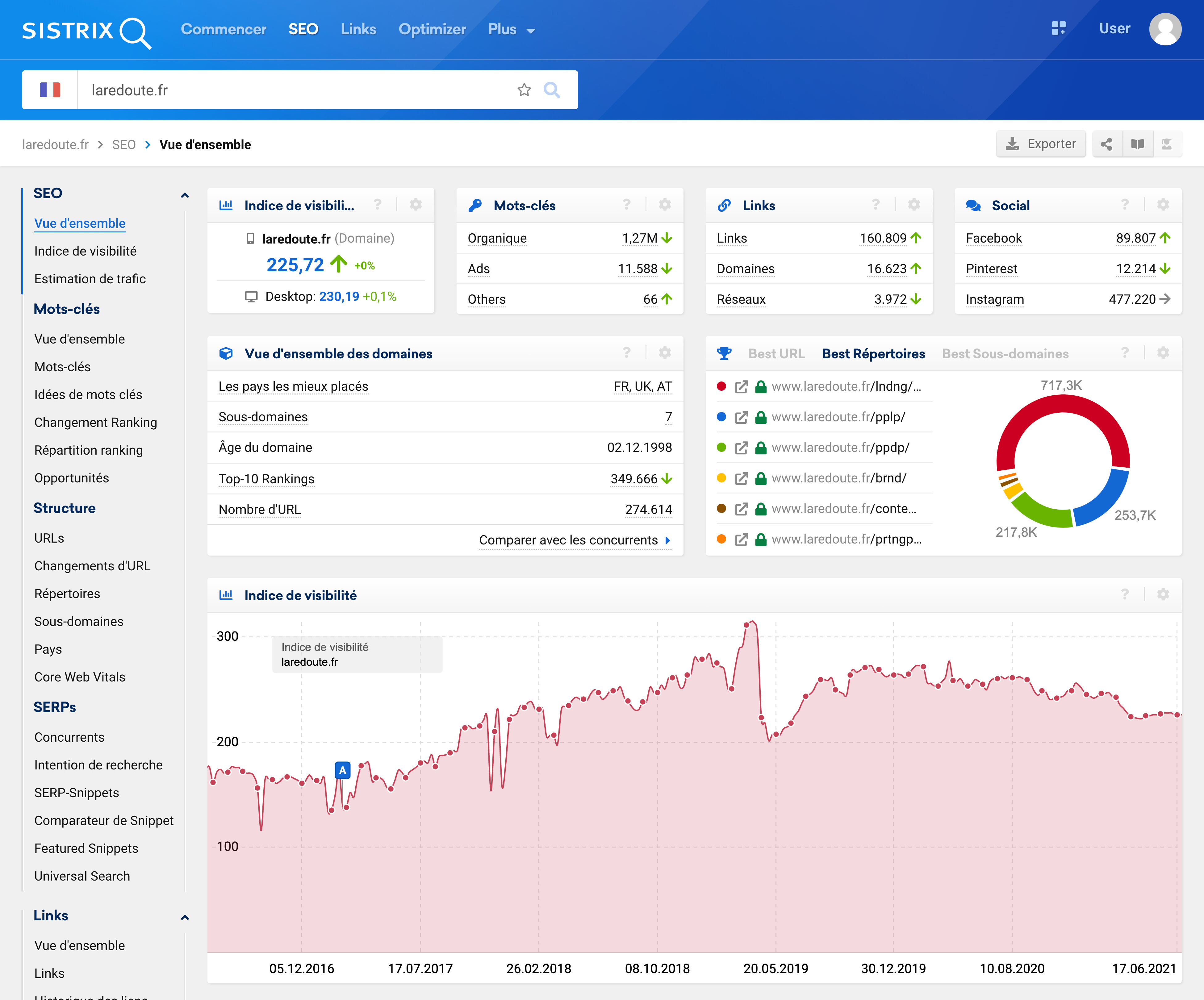
Task: Open external link icon for /brnd/ URL
Action: pyautogui.click(x=741, y=478)
